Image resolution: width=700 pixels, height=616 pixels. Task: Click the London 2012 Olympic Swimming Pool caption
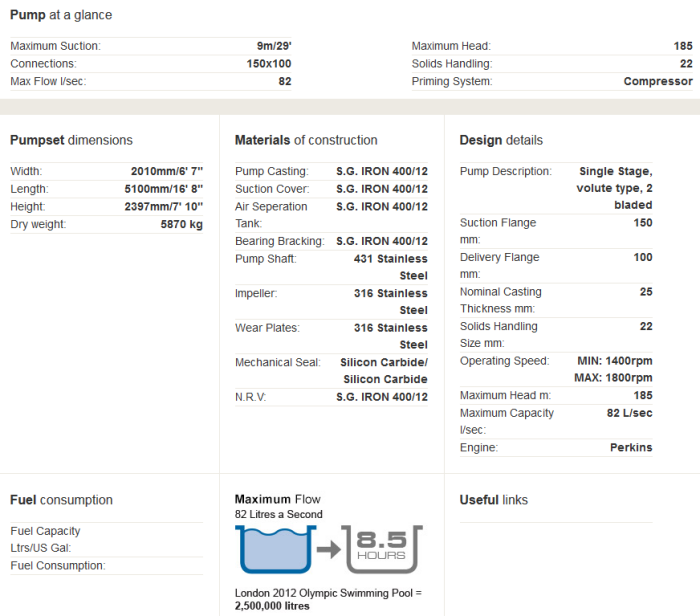pos(328,593)
